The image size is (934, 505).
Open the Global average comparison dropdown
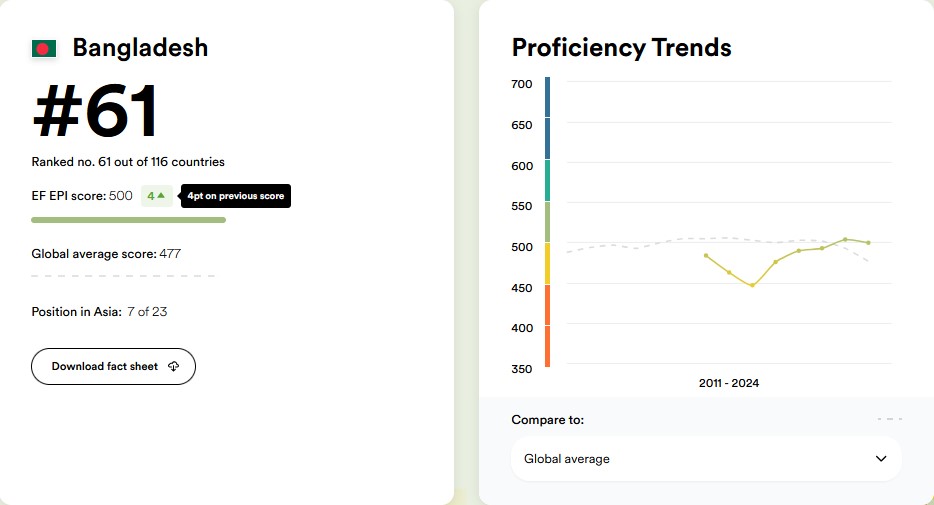[x=706, y=459]
